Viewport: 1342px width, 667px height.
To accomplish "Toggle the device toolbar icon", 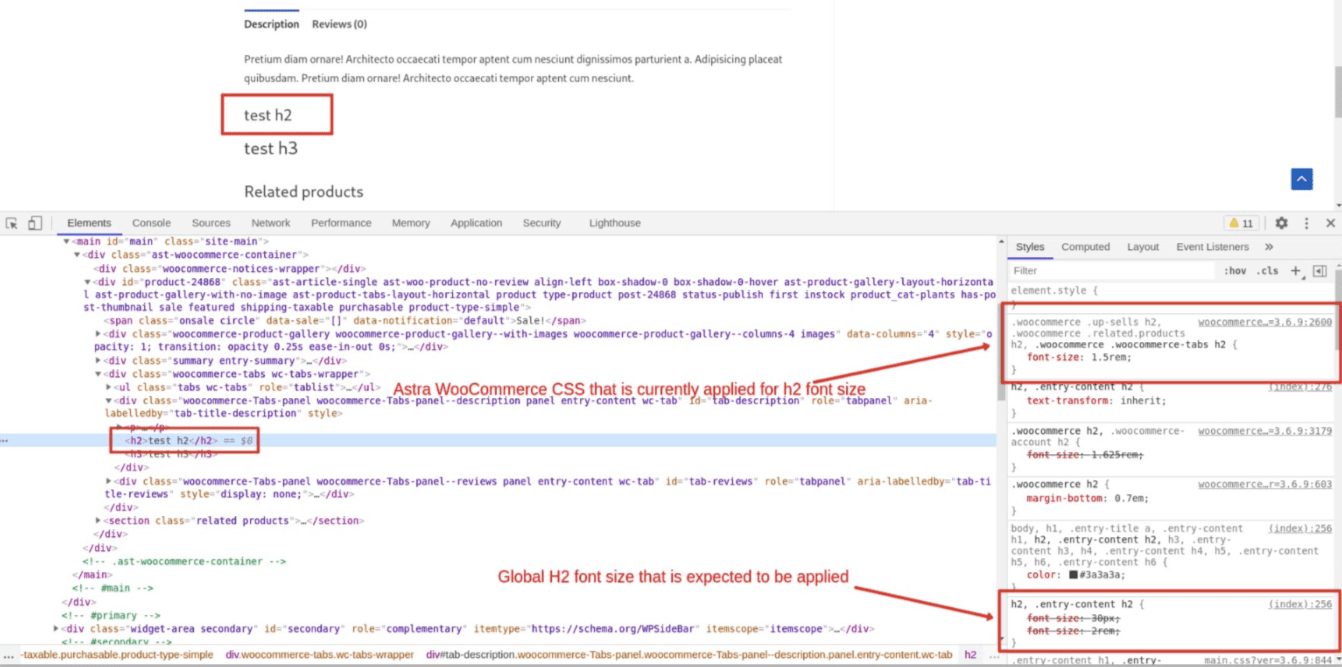I will tap(35, 223).
